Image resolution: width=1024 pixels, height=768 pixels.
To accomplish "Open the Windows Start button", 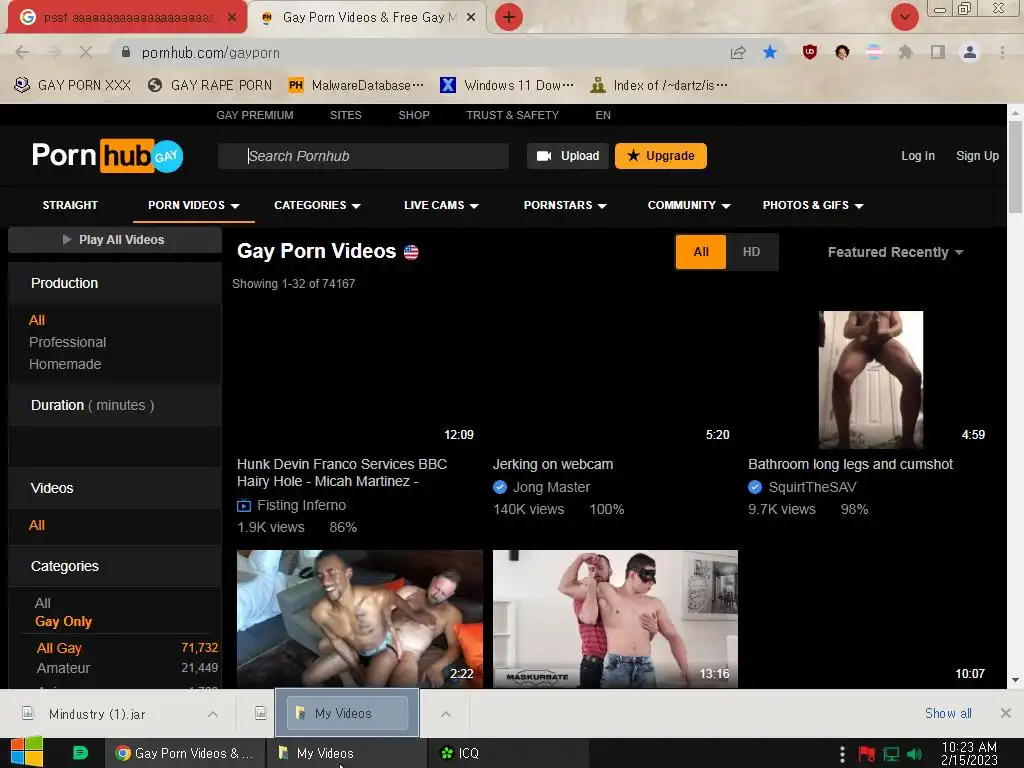I will tap(27, 752).
